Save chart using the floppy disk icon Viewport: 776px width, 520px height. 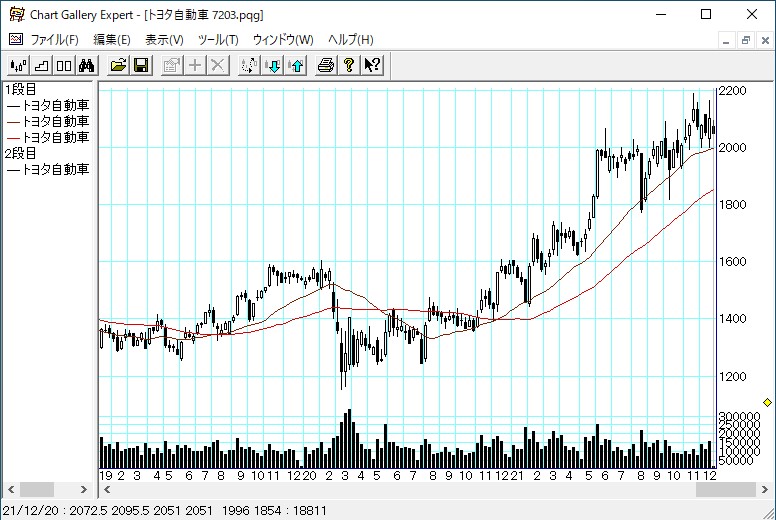pos(141,65)
